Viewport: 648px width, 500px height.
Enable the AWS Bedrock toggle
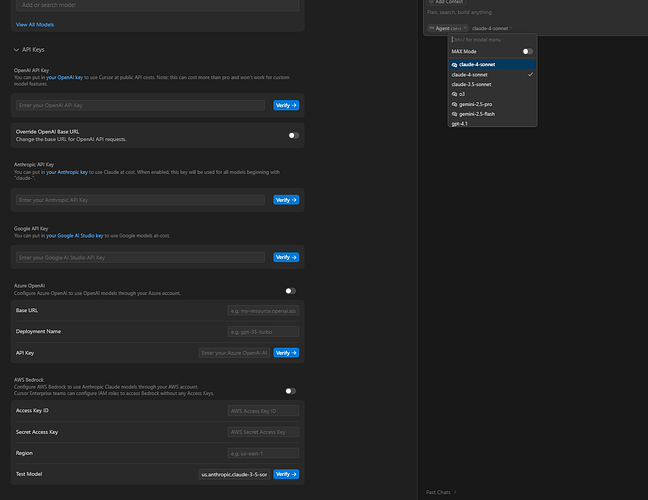coord(291,391)
